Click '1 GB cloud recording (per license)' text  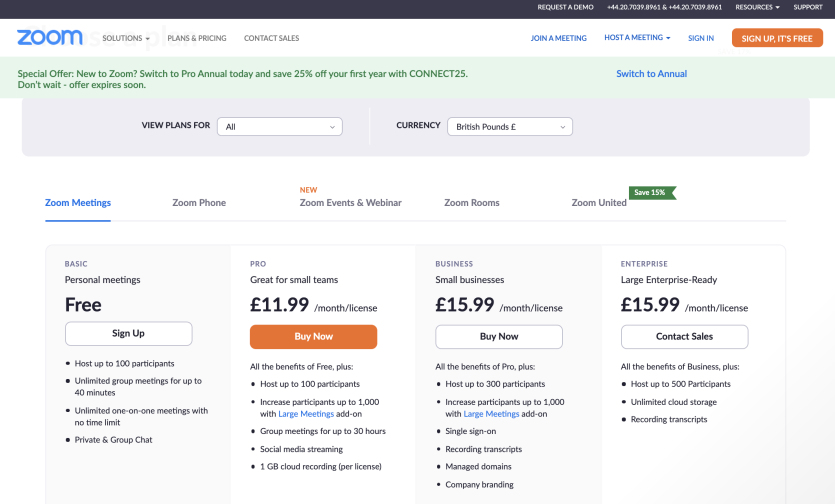coord(321,467)
